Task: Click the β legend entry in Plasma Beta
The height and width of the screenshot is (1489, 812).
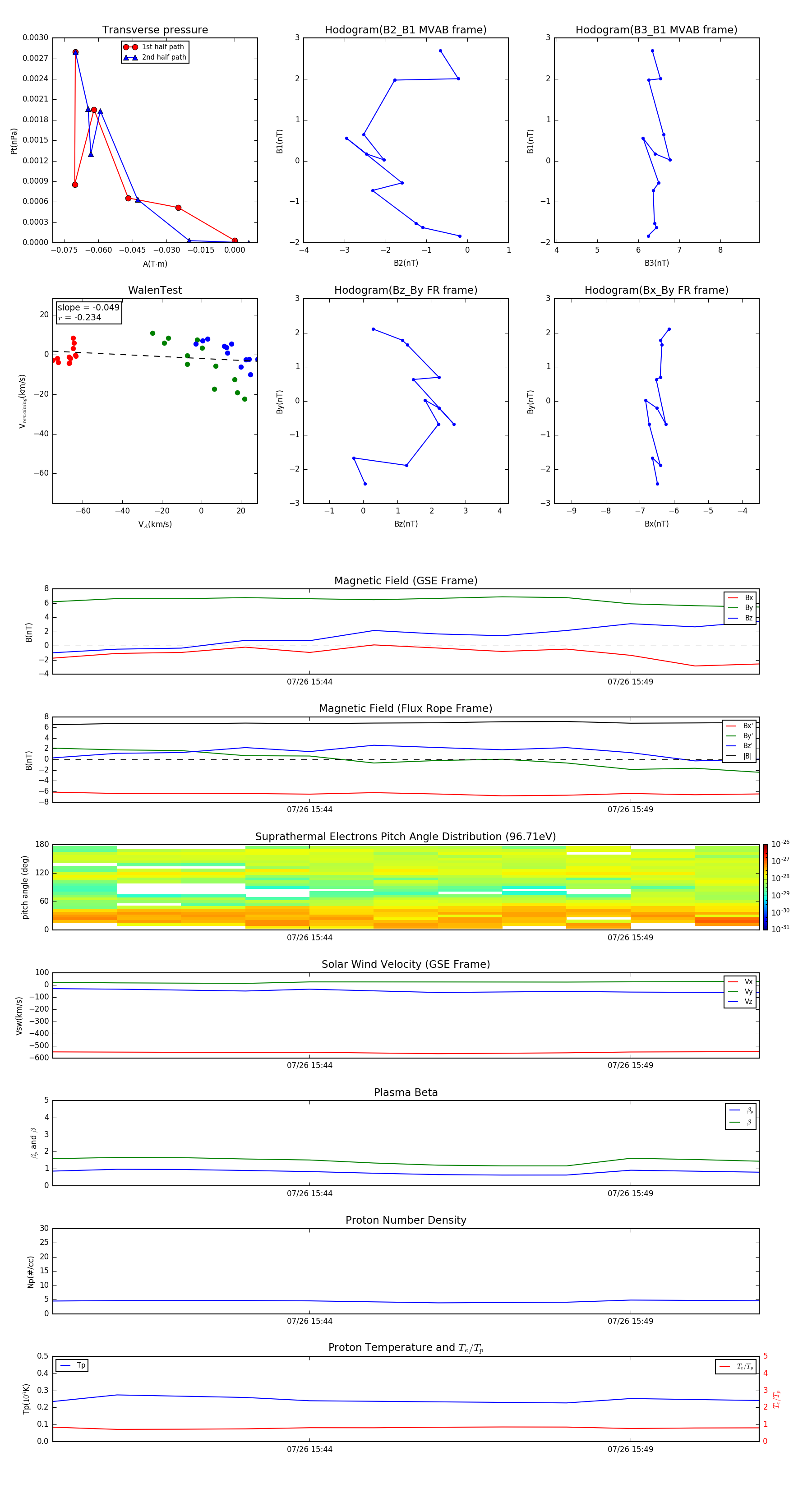Action: tap(741, 1122)
